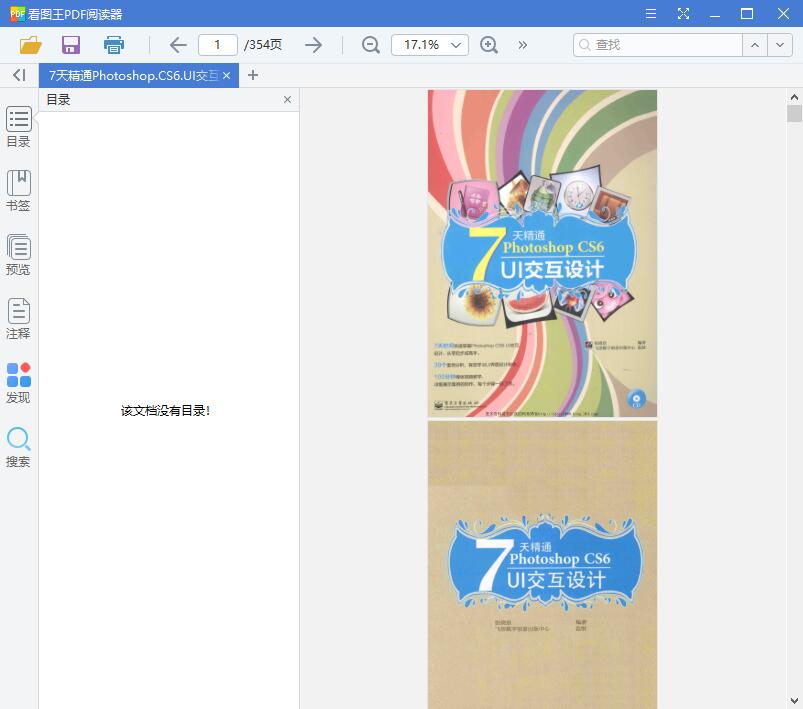This screenshot has height=709, width=803.
Task: Open the 书签 bookmarks panel
Action: coord(18,191)
